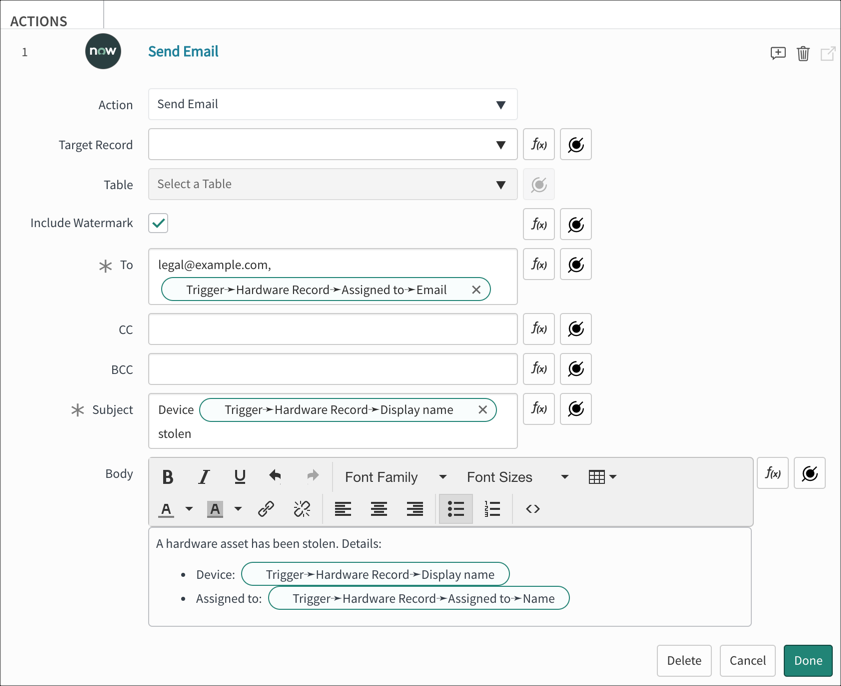841x686 pixels.
Task: Uncheck the Include Watermark checkbox
Action: [157, 222]
